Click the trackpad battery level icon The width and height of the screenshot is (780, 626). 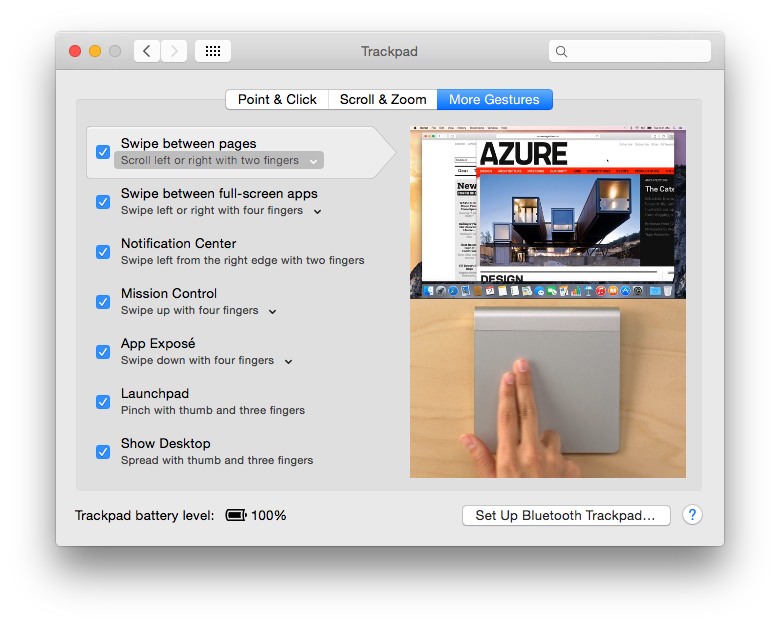[235, 515]
